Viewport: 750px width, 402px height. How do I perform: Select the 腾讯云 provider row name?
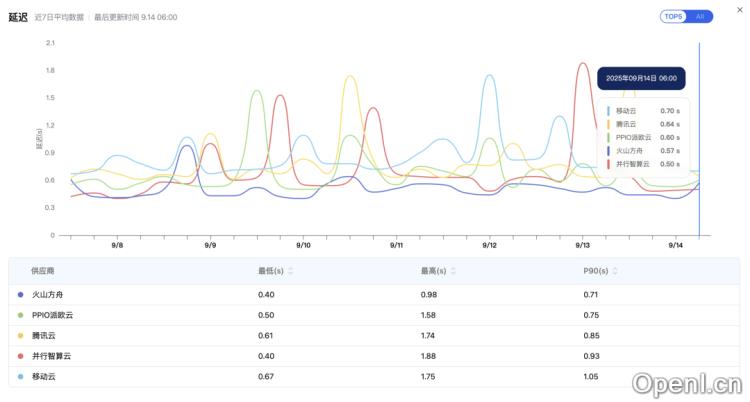[44, 336]
